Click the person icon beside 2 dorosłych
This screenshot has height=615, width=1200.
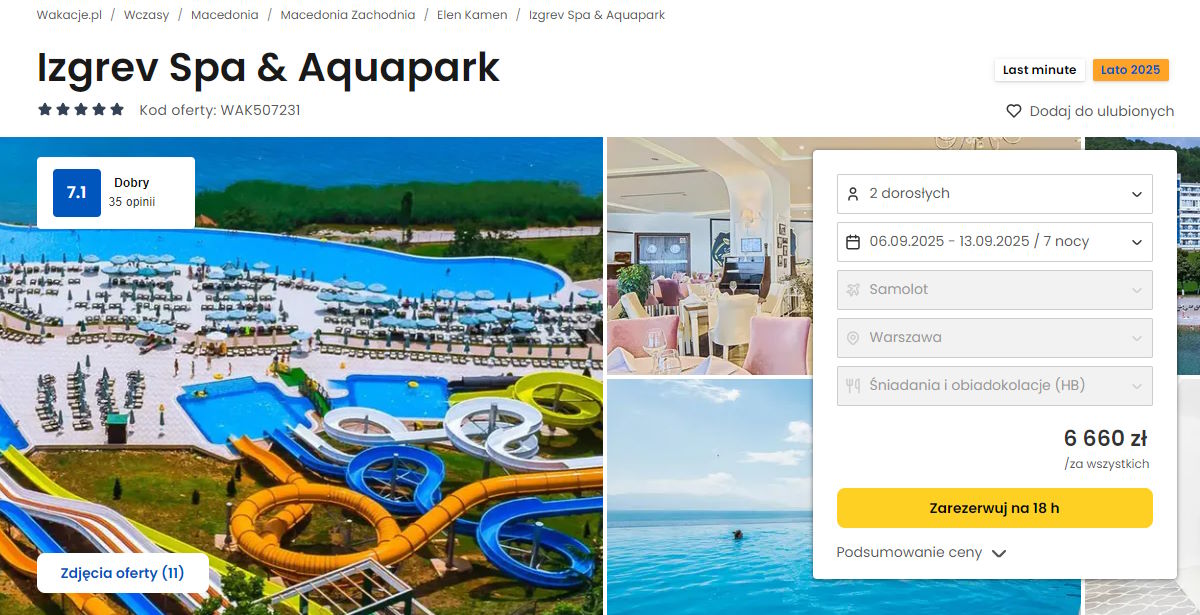coord(853,193)
